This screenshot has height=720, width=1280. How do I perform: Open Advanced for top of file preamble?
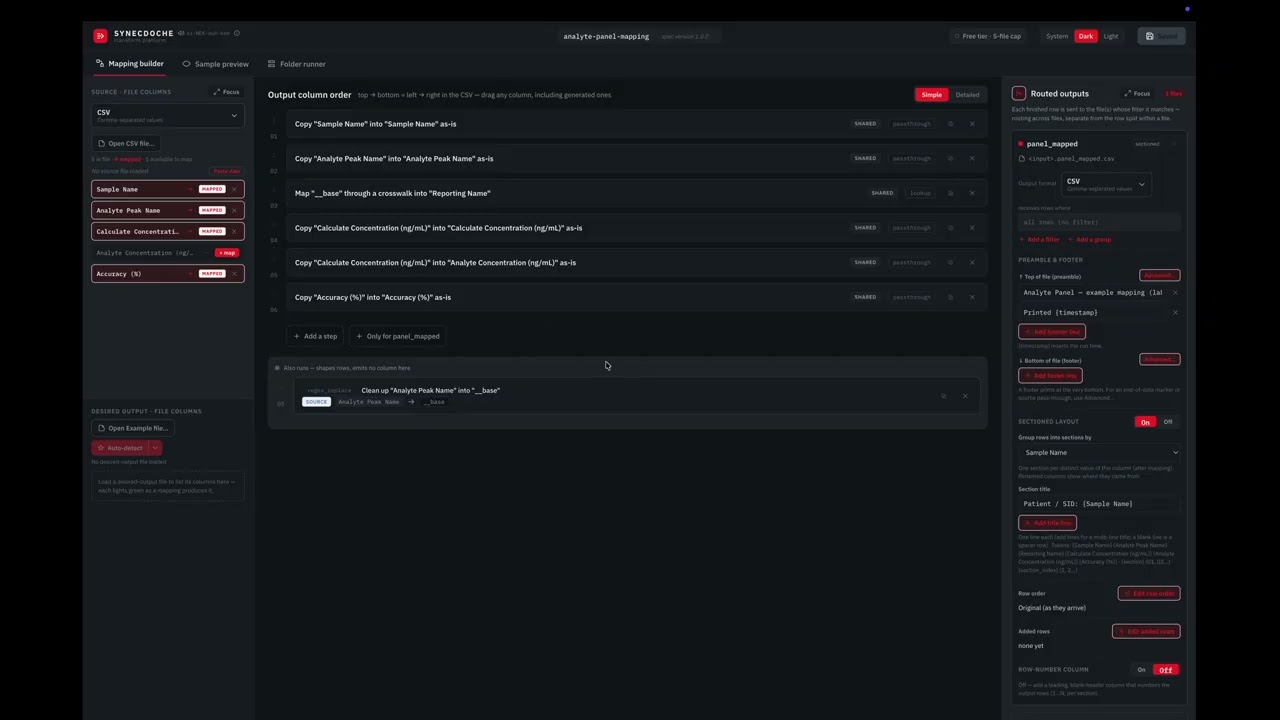(1159, 275)
